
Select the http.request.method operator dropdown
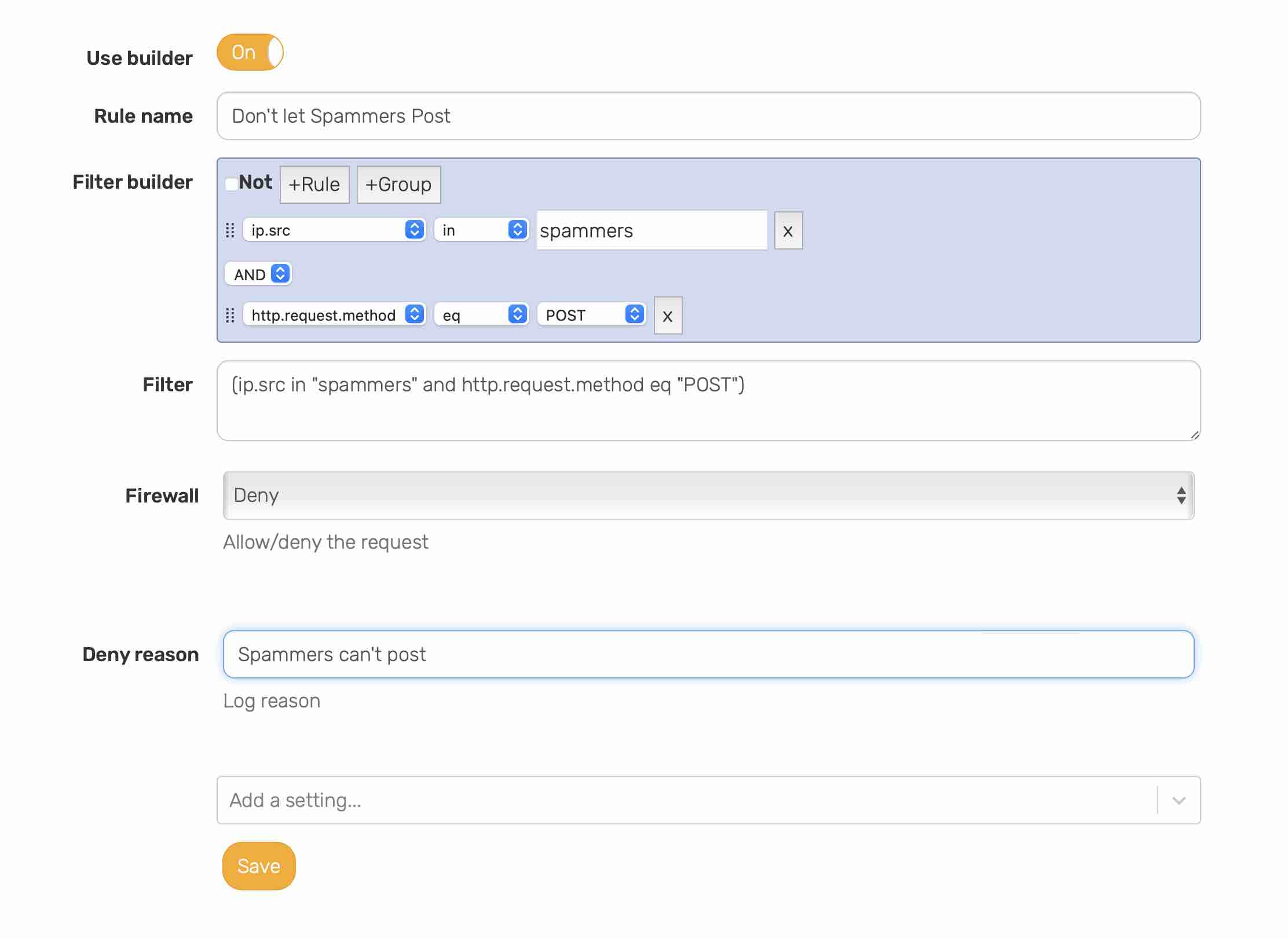pyautogui.click(x=484, y=314)
